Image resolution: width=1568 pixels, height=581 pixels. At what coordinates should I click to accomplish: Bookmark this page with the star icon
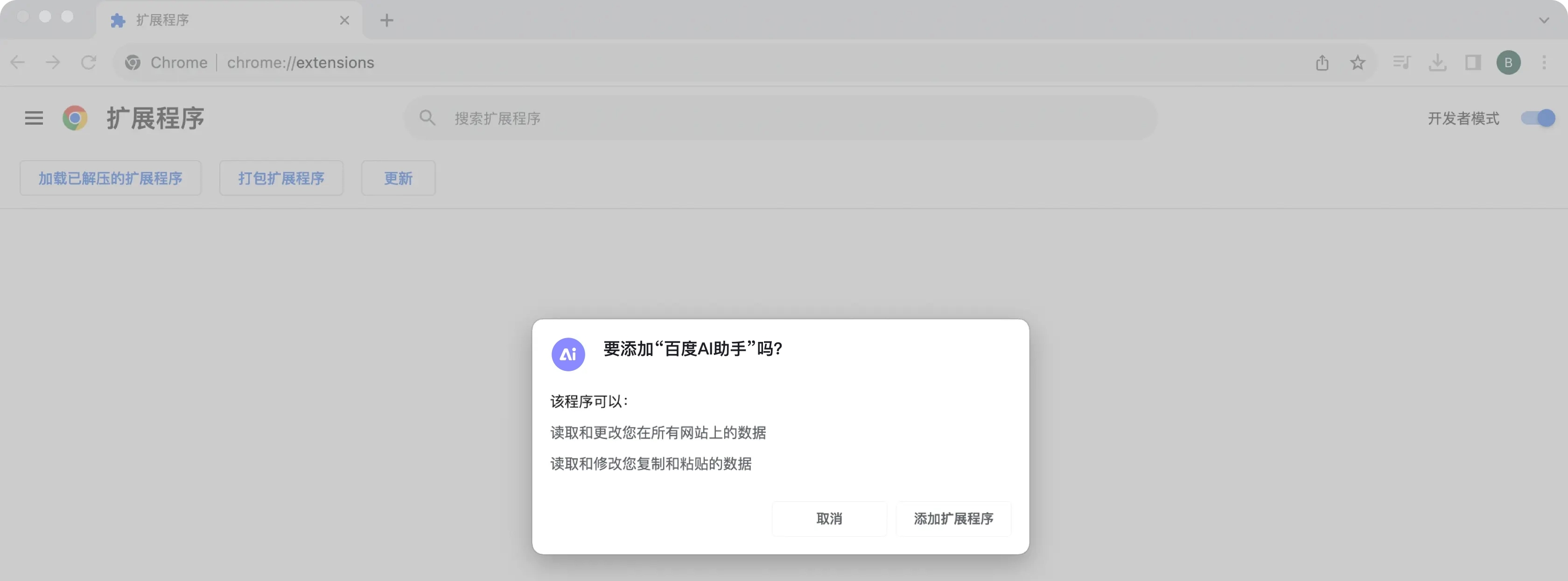click(x=1358, y=62)
